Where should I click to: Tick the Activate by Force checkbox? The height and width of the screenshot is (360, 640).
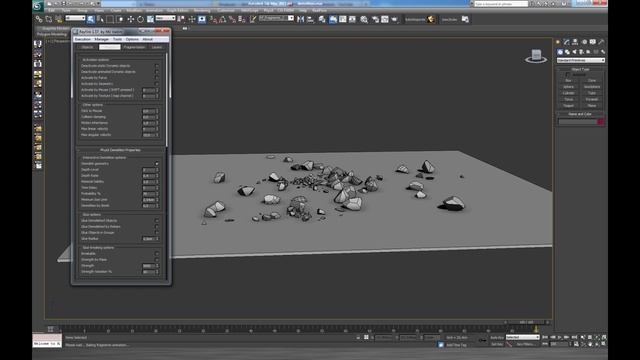(157, 78)
